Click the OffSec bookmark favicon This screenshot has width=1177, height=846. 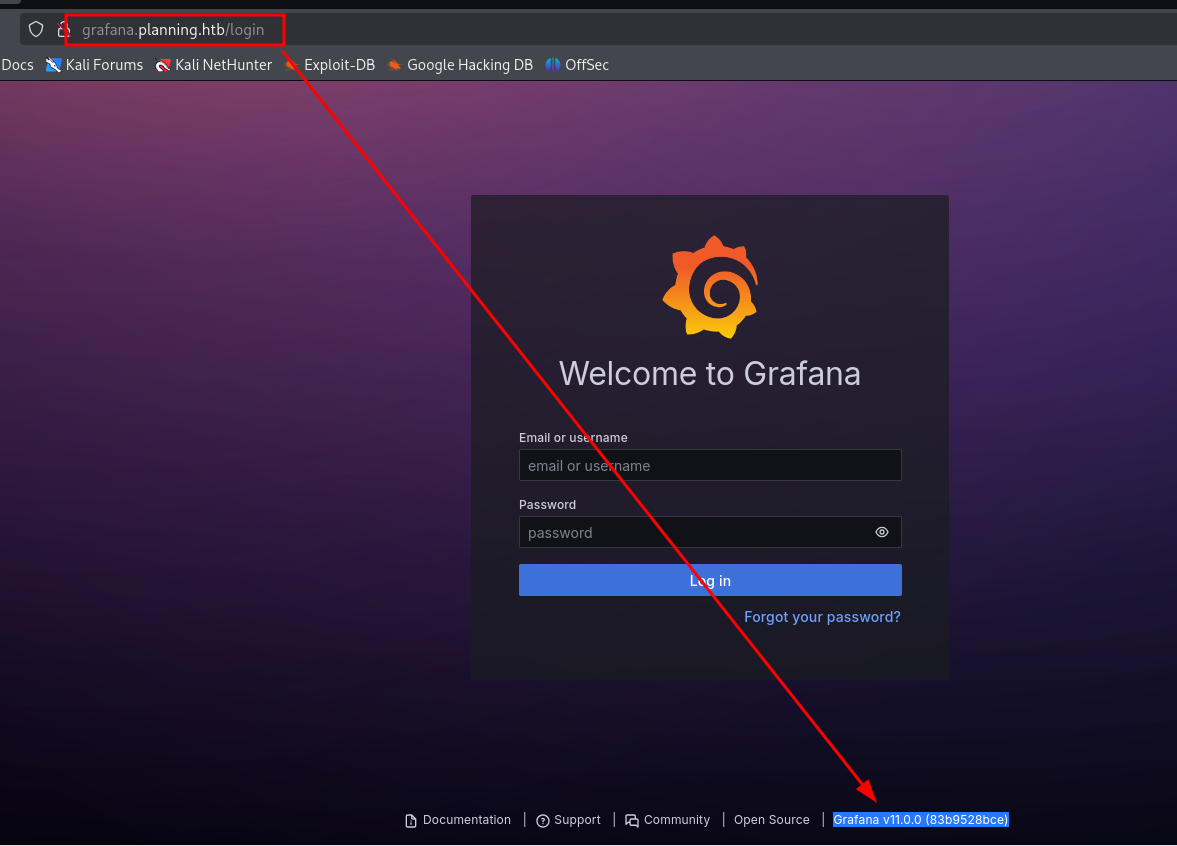pos(552,65)
